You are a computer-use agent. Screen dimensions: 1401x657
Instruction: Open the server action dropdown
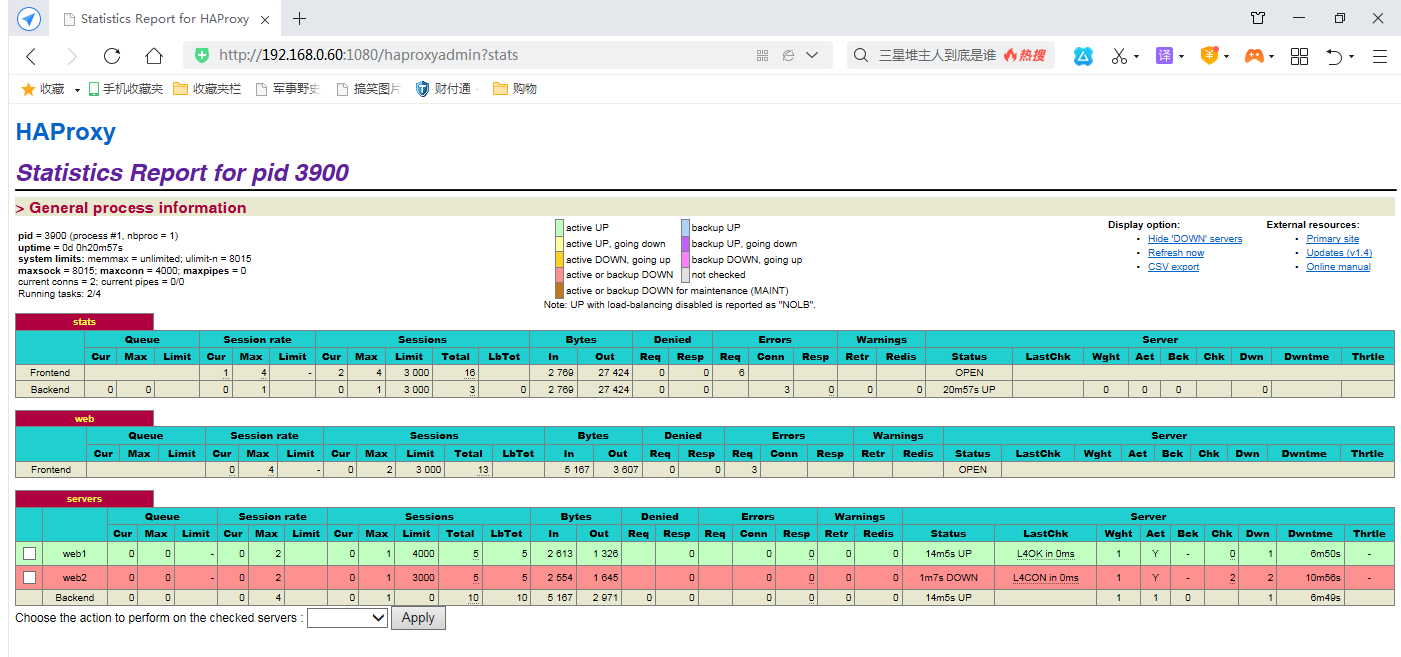click(347, 618)
